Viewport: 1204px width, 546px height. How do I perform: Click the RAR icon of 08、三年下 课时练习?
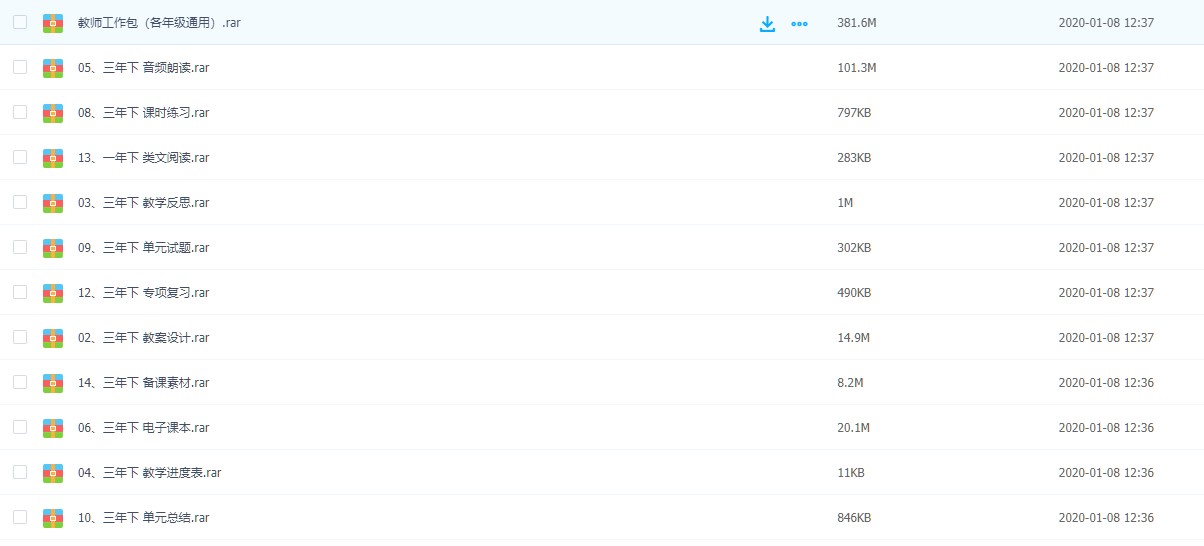pyautogui.click(x=53, y=113)
